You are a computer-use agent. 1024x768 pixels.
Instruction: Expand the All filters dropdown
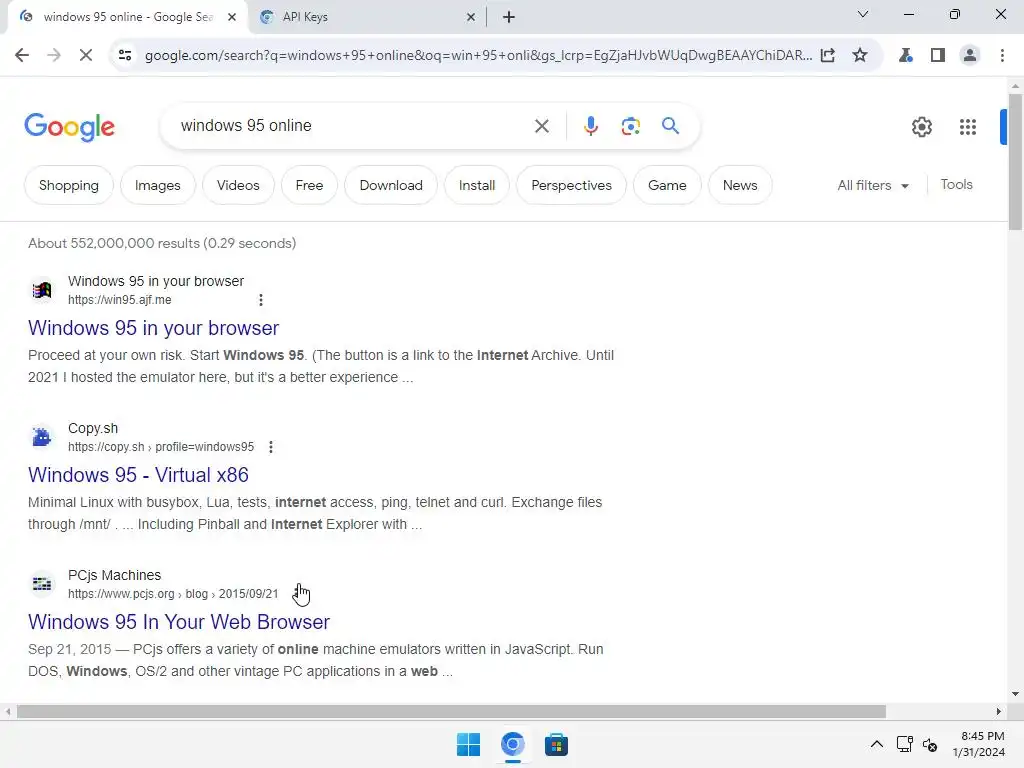tap(873, 185)
